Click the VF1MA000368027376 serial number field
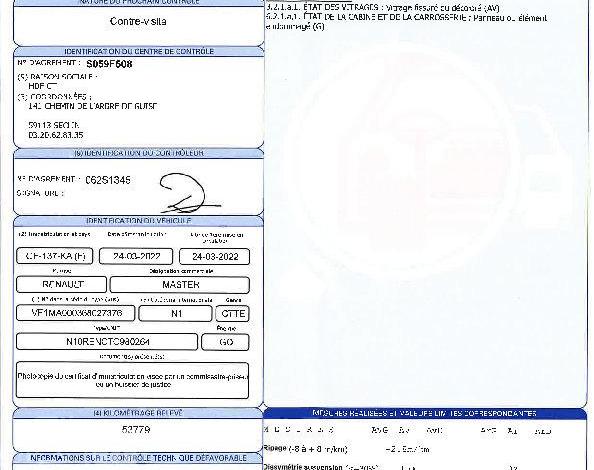594x470 pixels. point(76,313)
